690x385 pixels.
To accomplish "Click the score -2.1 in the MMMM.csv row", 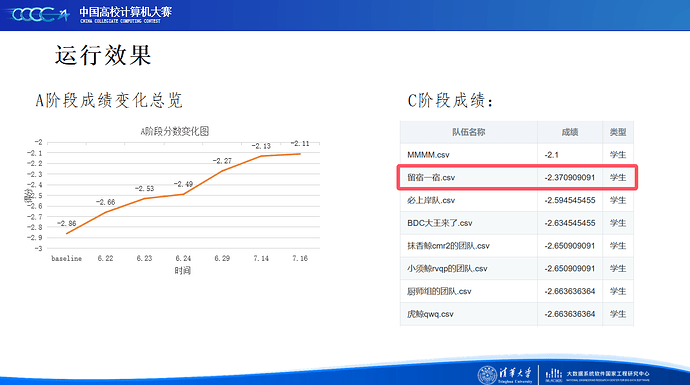I will (551, 155).
